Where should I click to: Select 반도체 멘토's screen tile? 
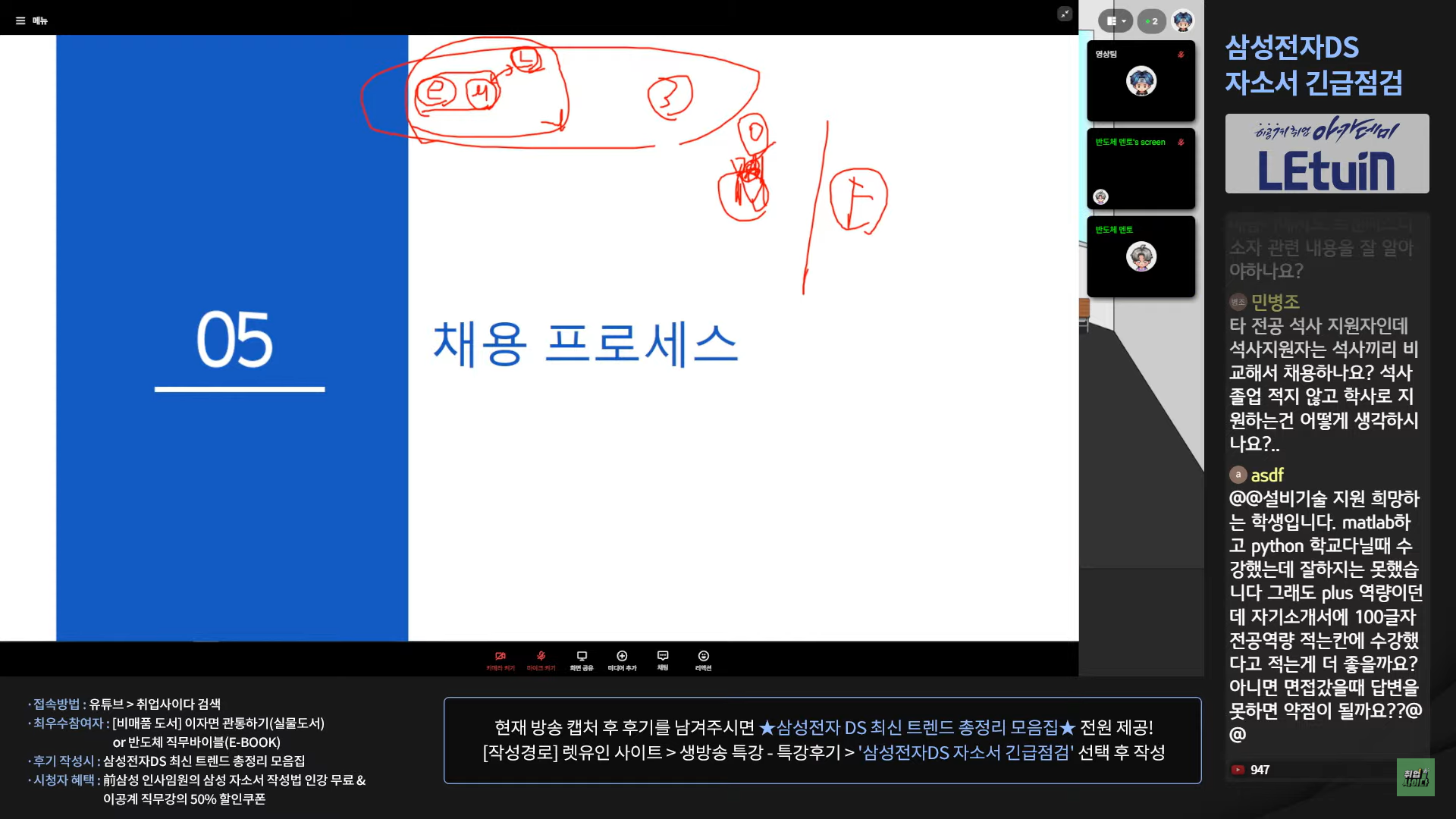coord(1141,169)
